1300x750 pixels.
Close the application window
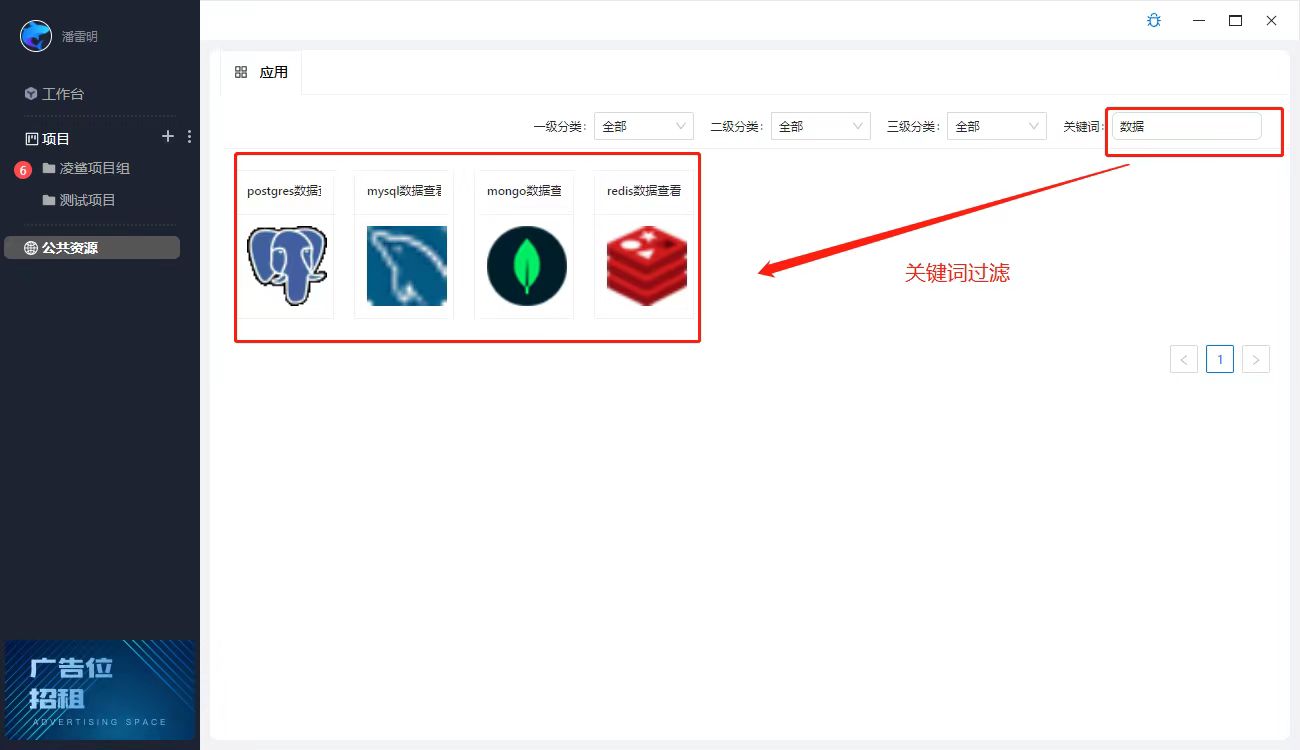(x=1271, y=20)
